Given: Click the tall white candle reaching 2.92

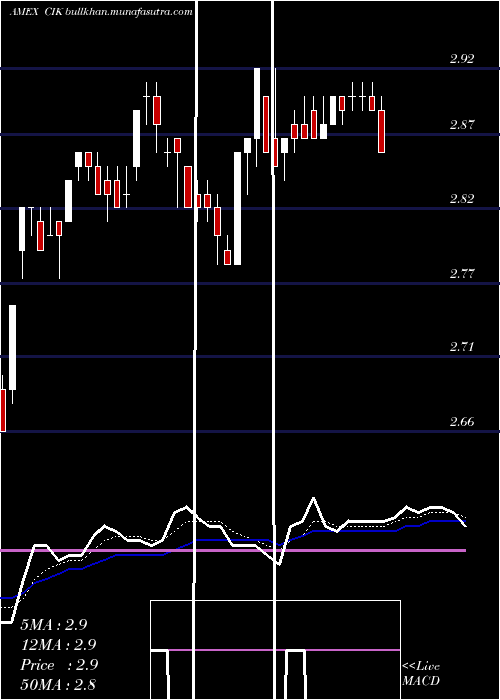Looking at the screenshot, I should click(x=257, y=104).
